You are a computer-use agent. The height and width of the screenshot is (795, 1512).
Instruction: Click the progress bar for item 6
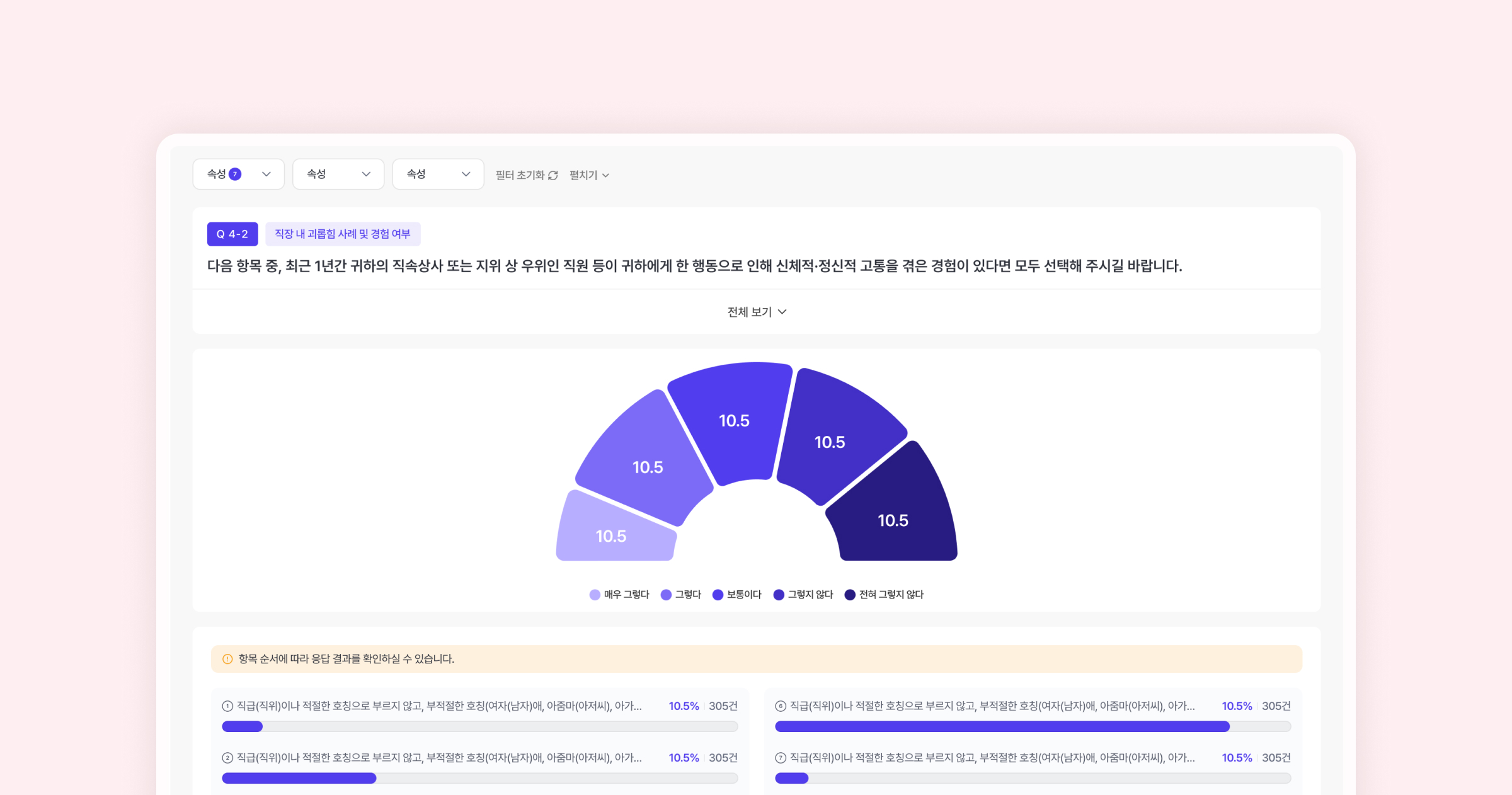pyautogui.click(x=1033, y=727)
